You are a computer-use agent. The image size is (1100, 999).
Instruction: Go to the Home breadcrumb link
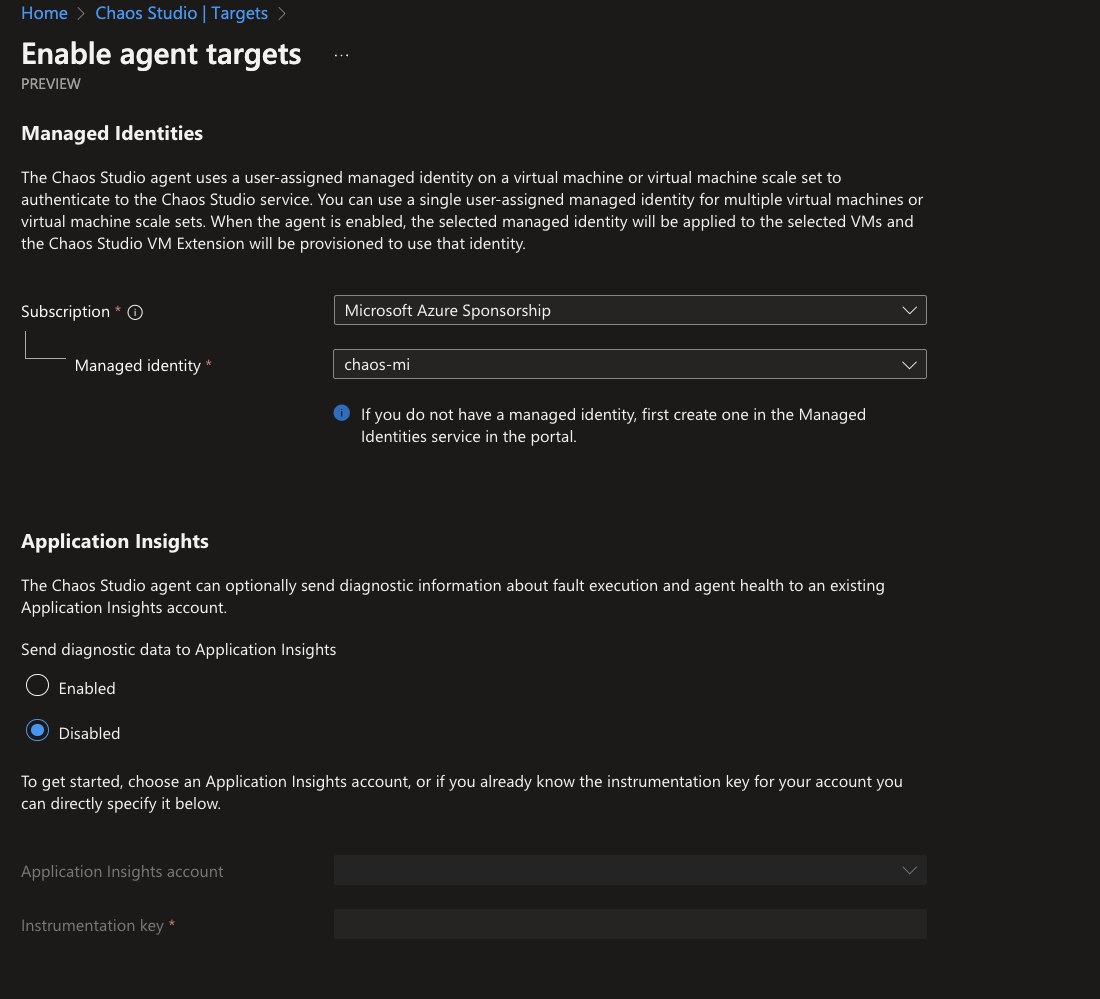click(44, 13)
